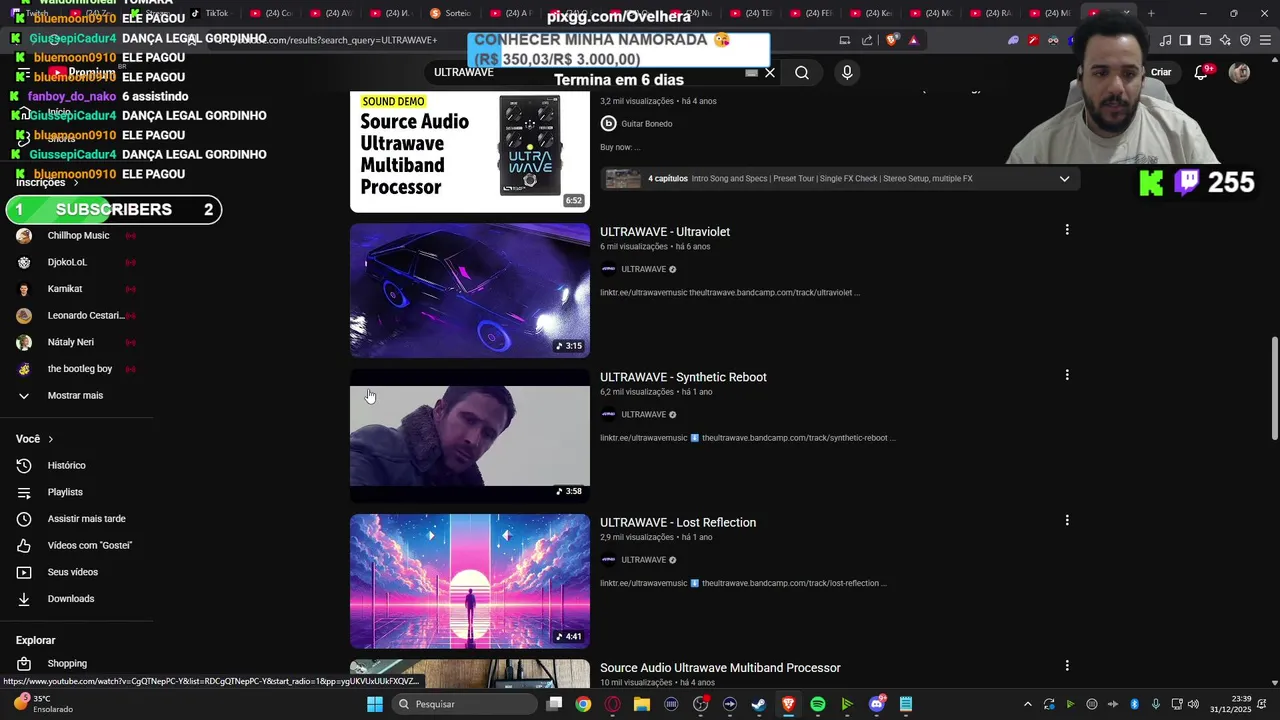
Task: Open Histórico in the sidebar
Action: (x=66, y=465)
